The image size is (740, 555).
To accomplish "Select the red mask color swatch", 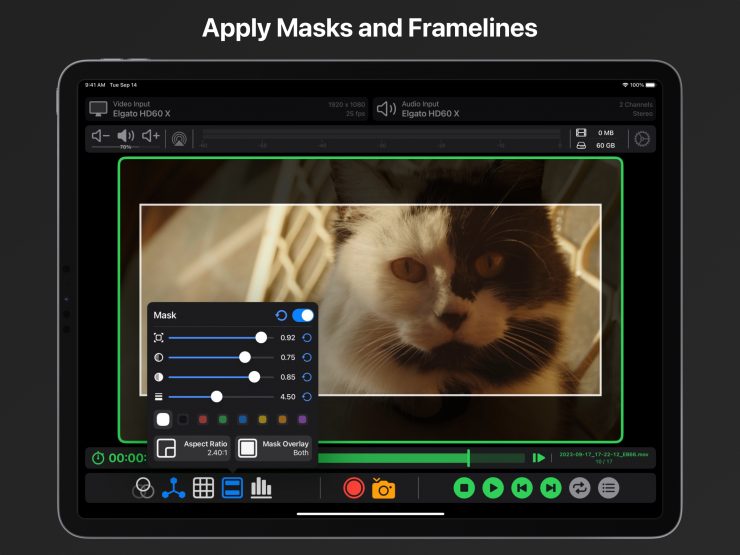I will (203, 419).
